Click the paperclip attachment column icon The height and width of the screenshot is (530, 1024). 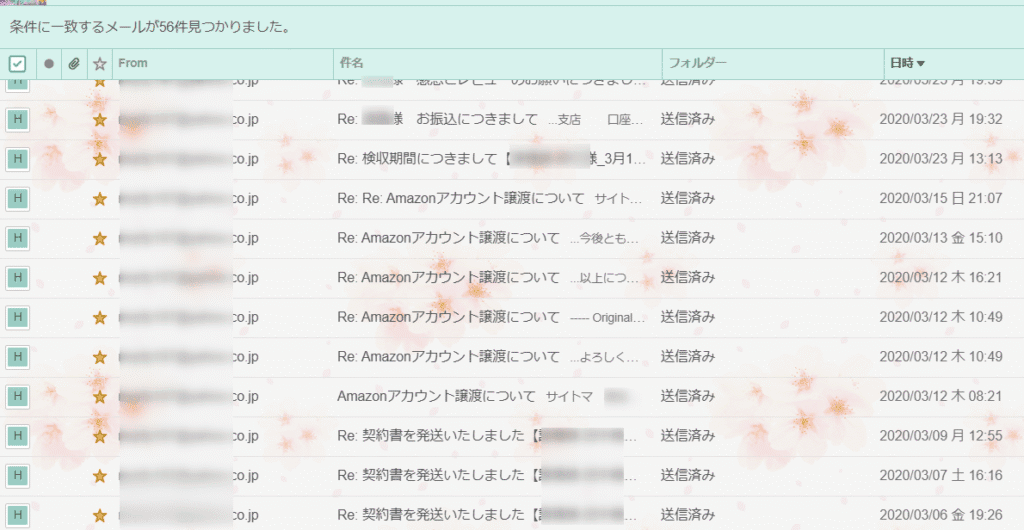point(74,64)
